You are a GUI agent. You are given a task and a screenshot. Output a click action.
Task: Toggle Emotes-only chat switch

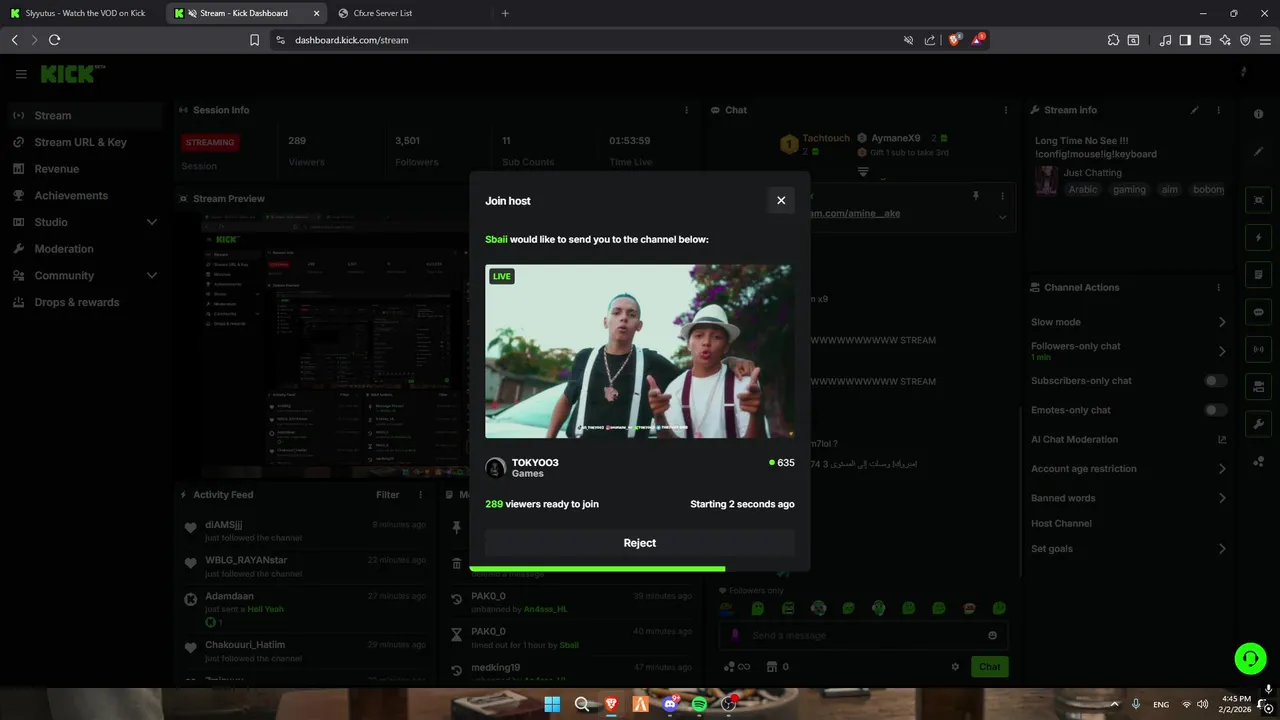(x=1215, y=410)
